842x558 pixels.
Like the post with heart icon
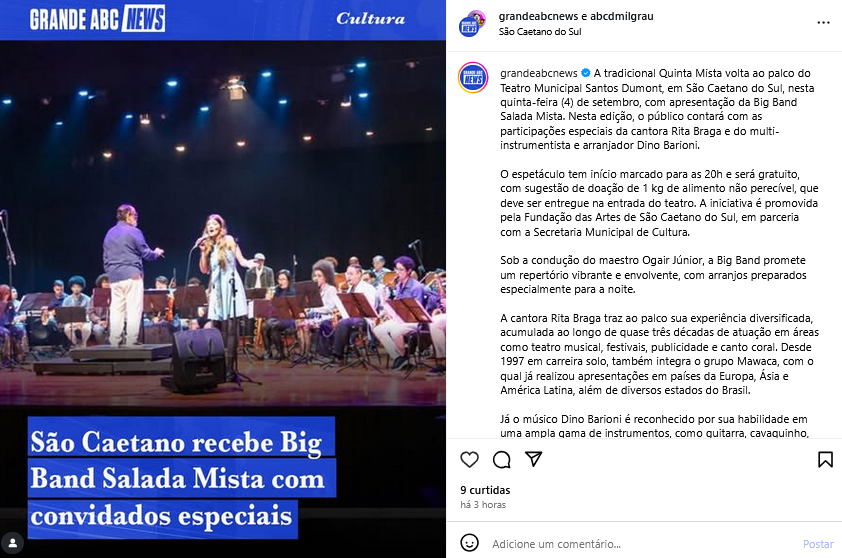(469, 459)
